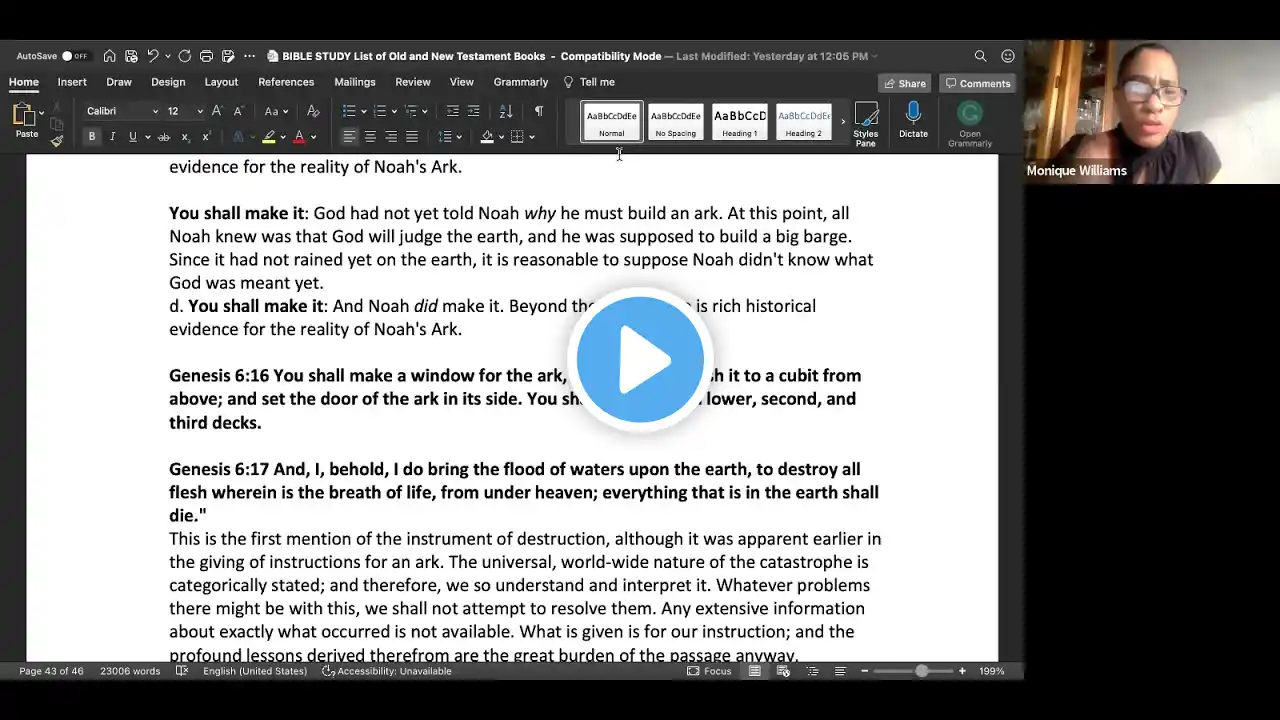
Task: Toggle show paragraph marks
Action: point(539,111)
